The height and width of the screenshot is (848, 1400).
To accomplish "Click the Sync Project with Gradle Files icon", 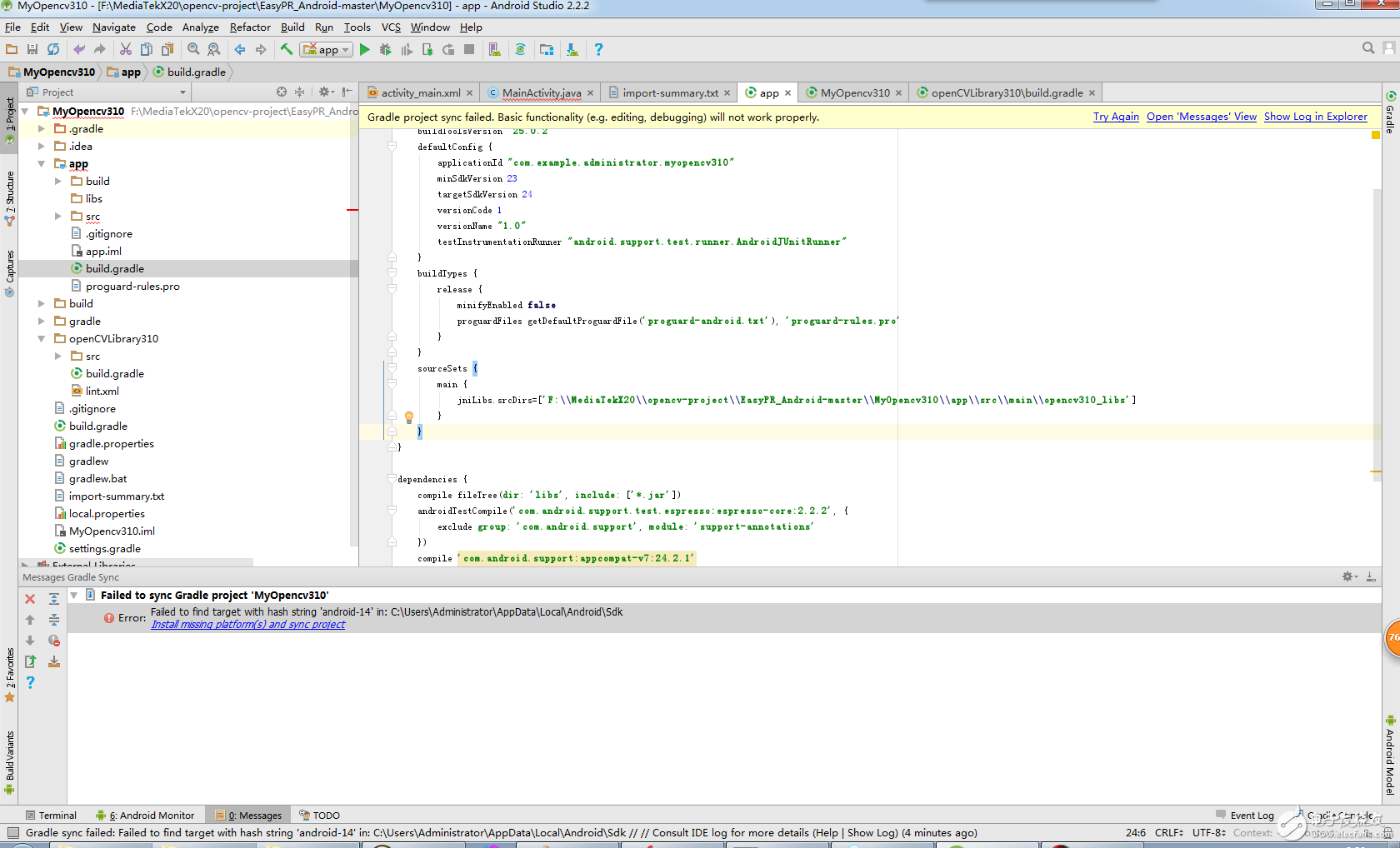I will pyautogui.click(x=520, y=50).
